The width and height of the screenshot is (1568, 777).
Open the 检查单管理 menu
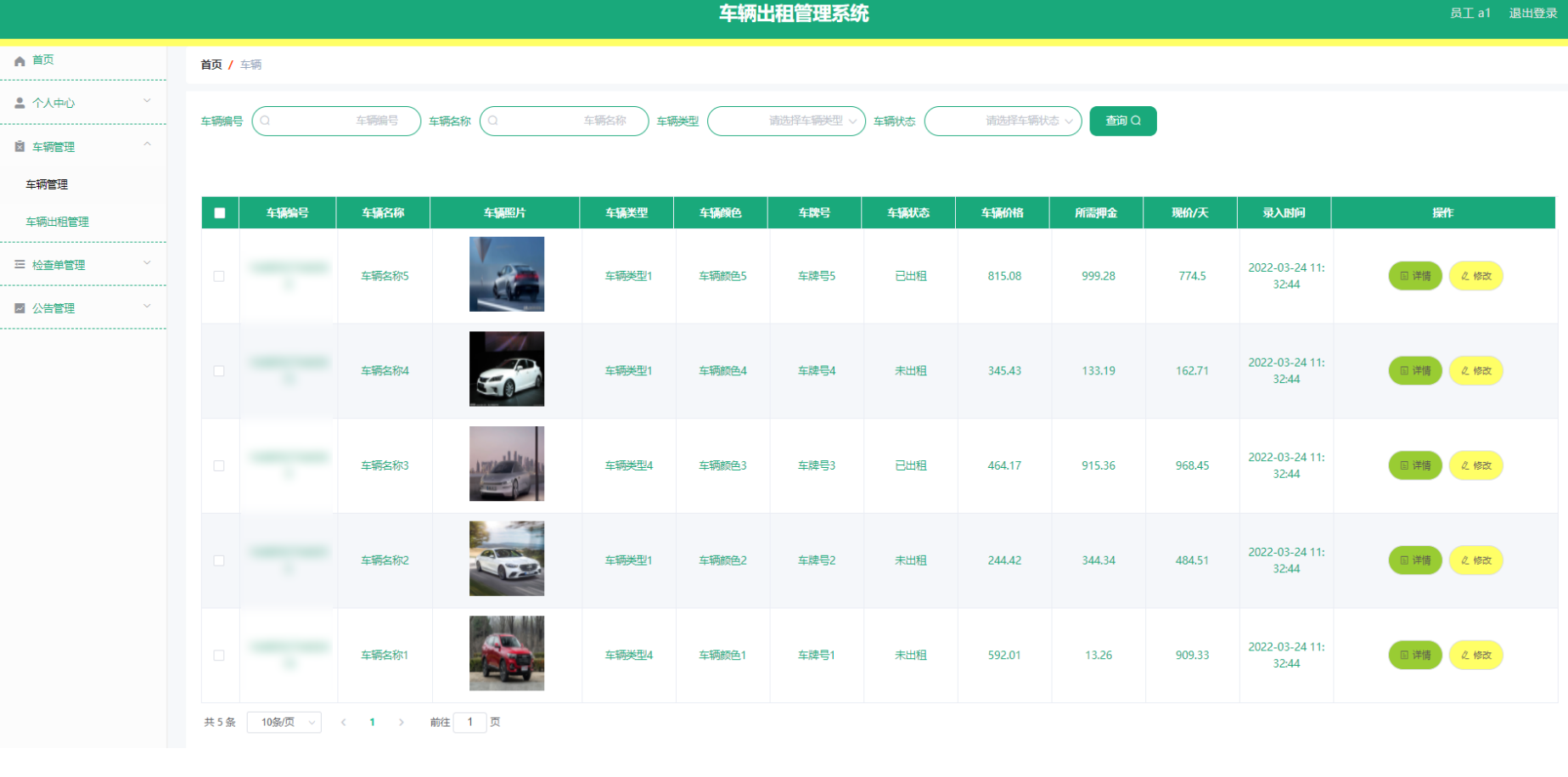83,265
